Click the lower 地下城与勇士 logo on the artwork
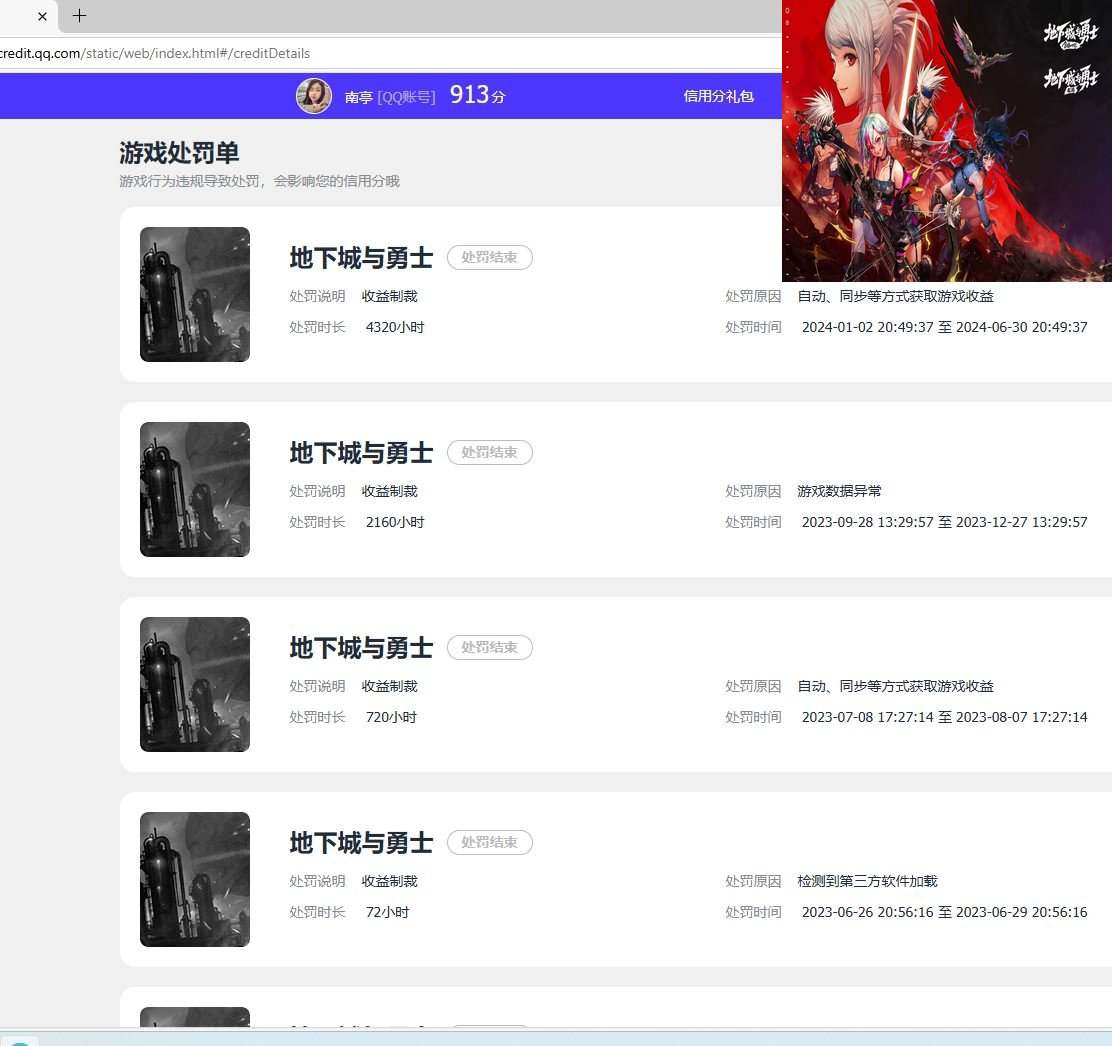This screenshot has height=1046, width=1112. coord(1070,78)
